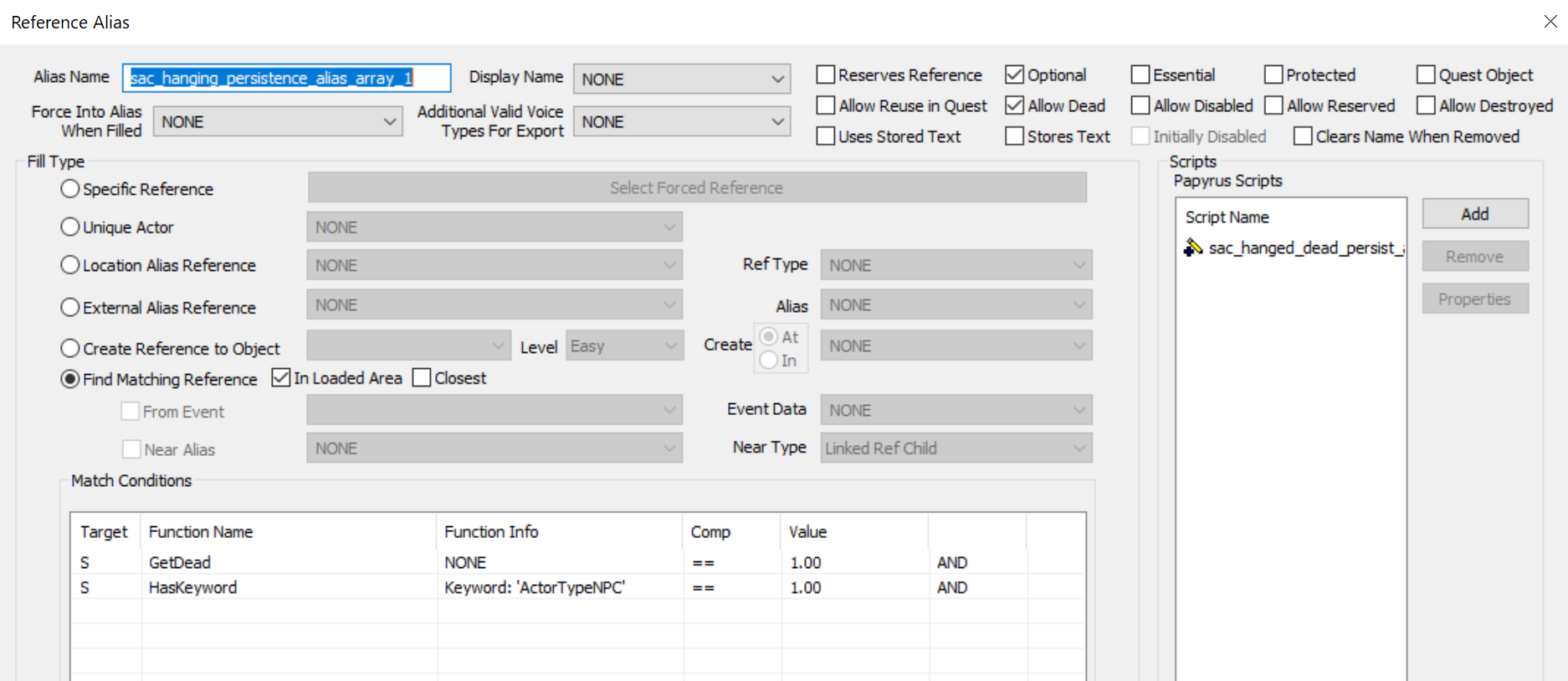1568x681 pixels.
Task: Click the Function Info column header
Action: 560,531
